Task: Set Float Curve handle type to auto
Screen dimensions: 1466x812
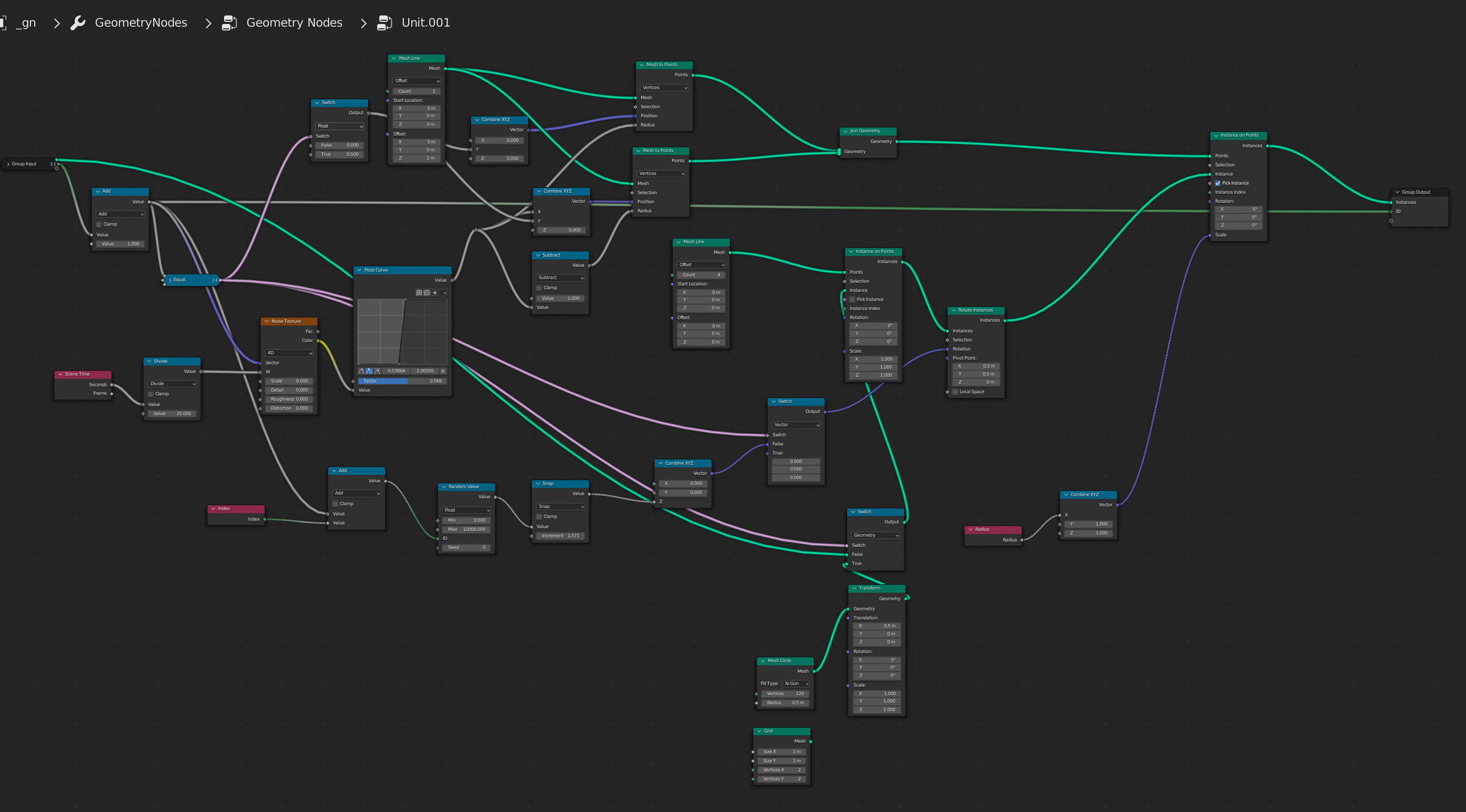Action: 361,371
